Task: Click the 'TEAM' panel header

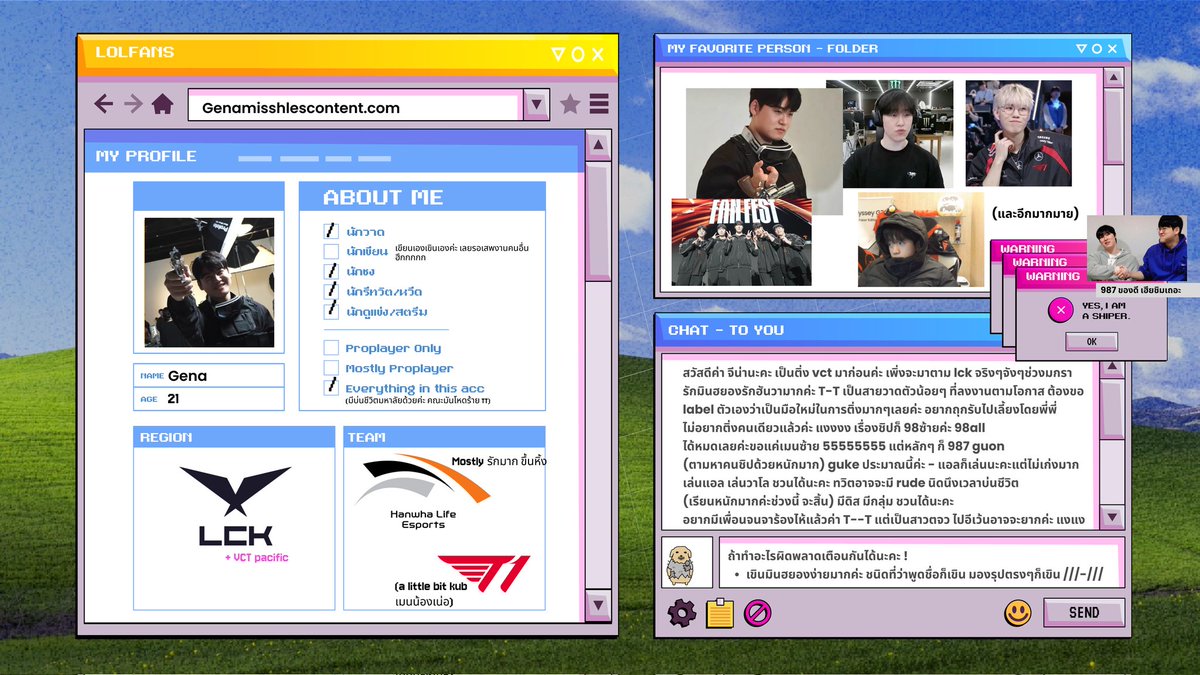Action: pyautogui.click(x=444, y=437)
